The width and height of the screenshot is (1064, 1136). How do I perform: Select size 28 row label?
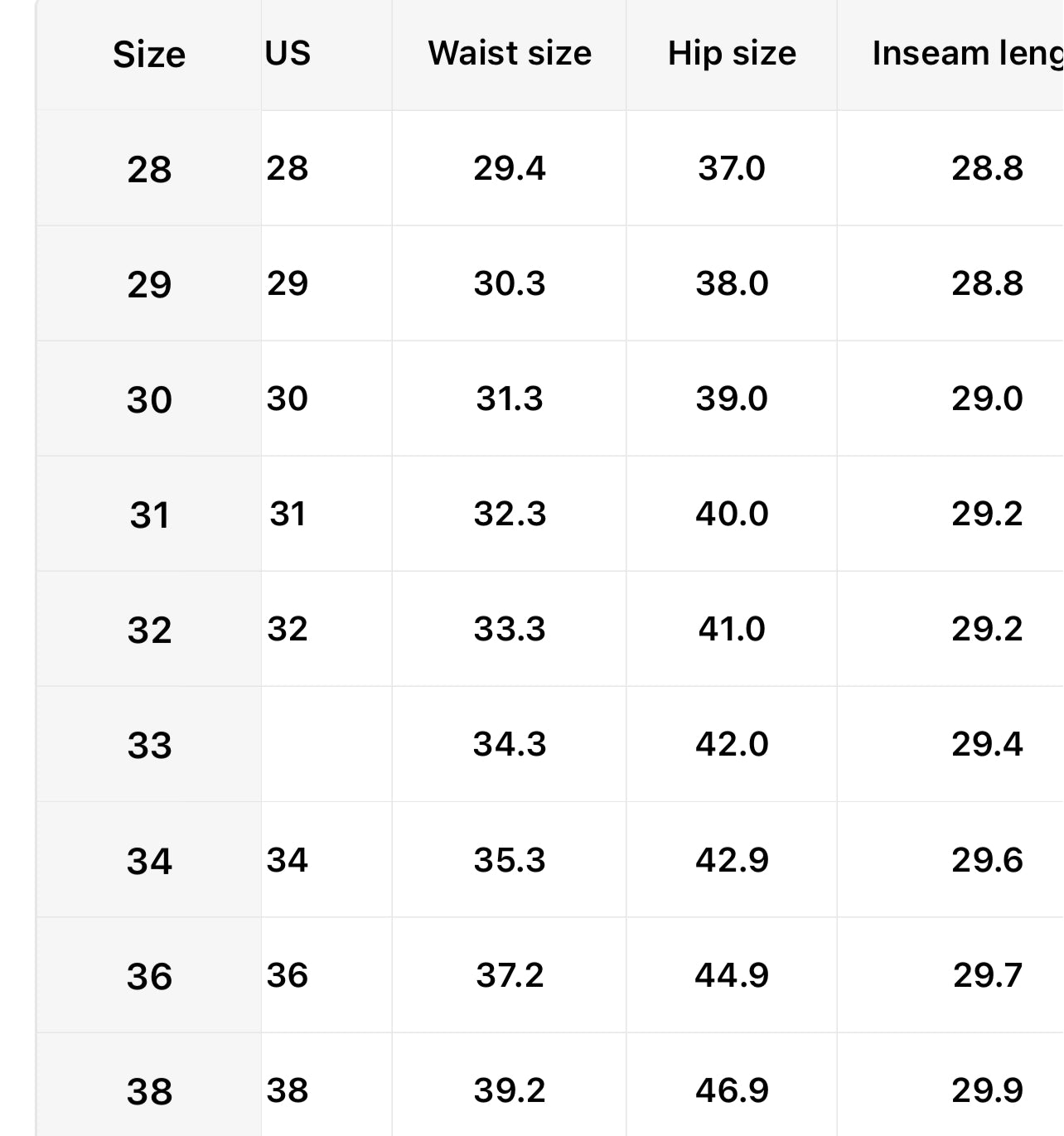click(149, 169)
